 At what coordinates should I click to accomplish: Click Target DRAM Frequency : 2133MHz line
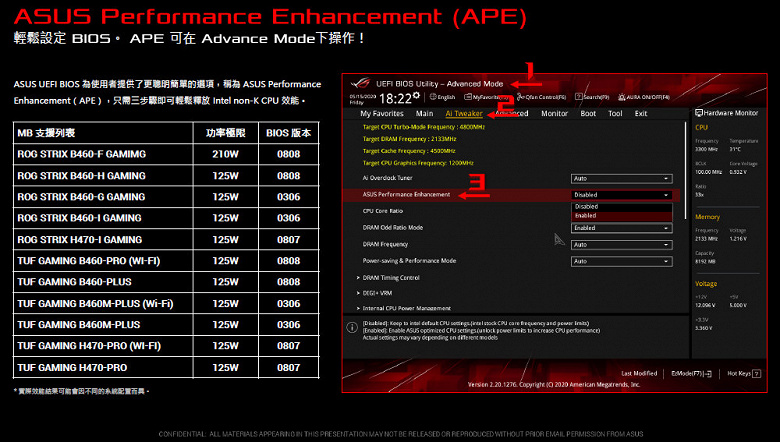409,139
